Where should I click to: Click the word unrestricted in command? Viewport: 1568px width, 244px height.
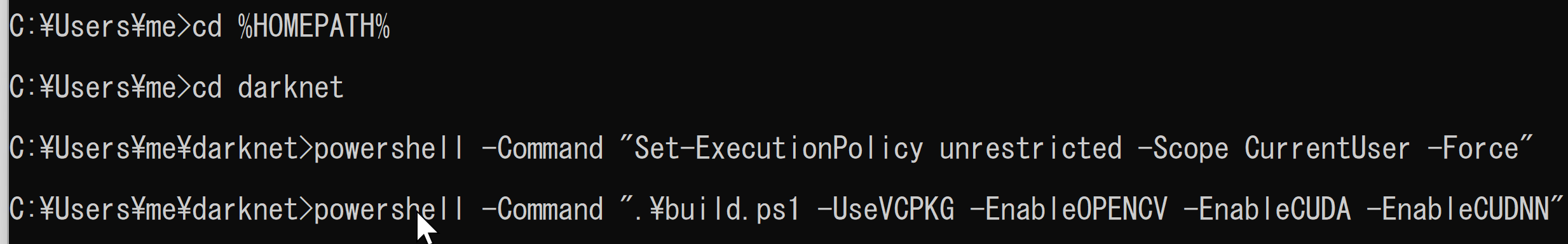pos(1030,149)
